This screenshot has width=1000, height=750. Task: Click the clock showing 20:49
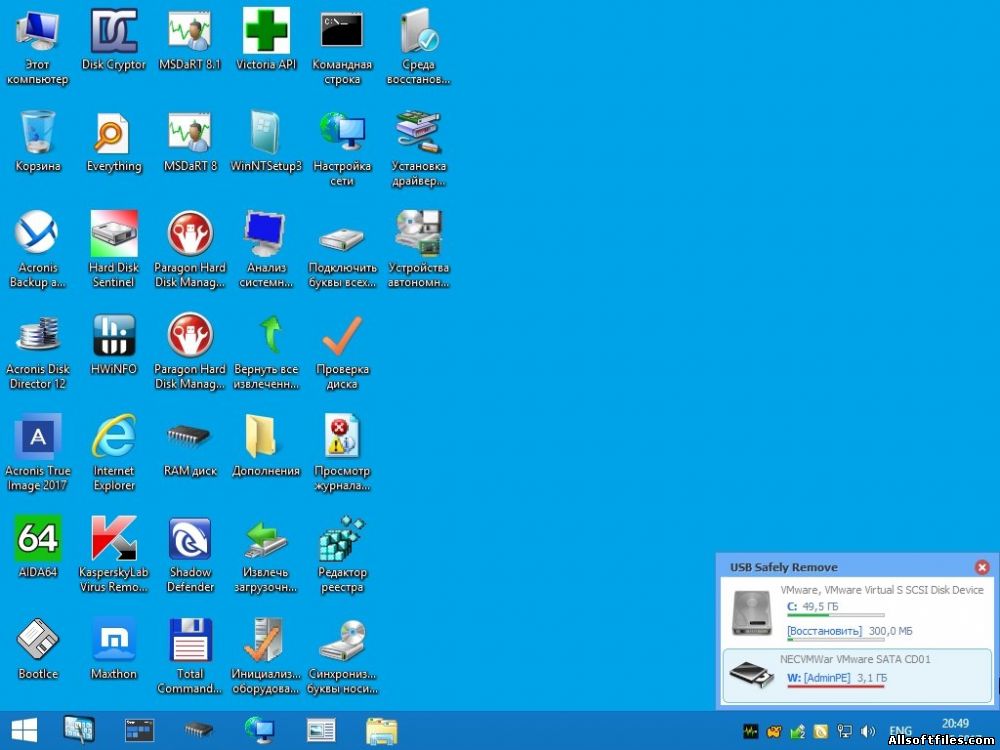(955, 723)
